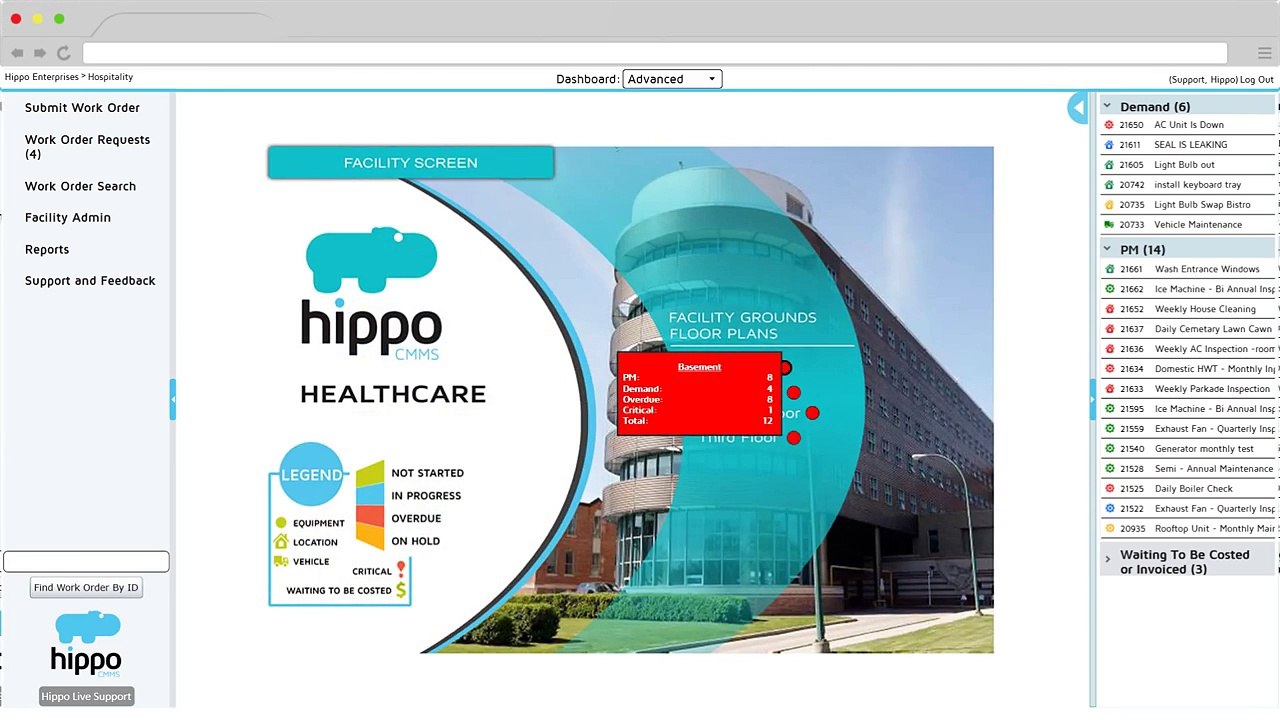
Task: Open Light Bulb Swap Bistro order
Action: (x=1203, y=205)
